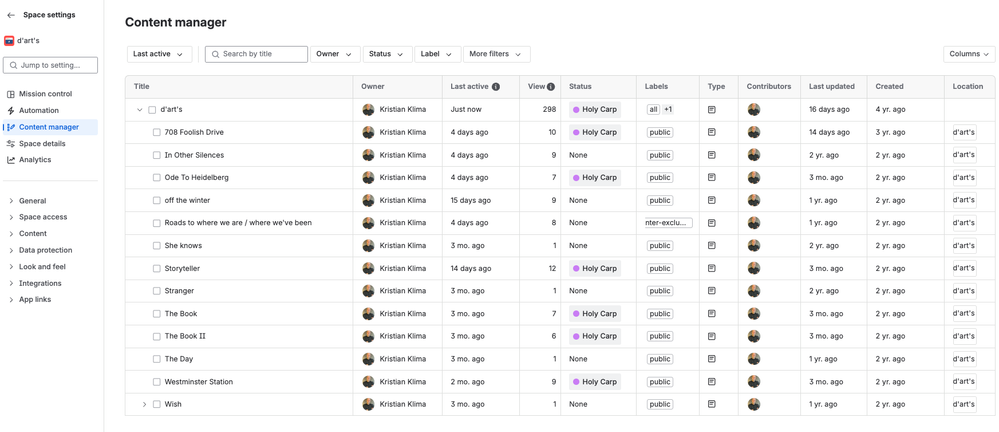The image size is (999, 432).
Task: Click the truncated label on Roads row
Action: (668, 223)
